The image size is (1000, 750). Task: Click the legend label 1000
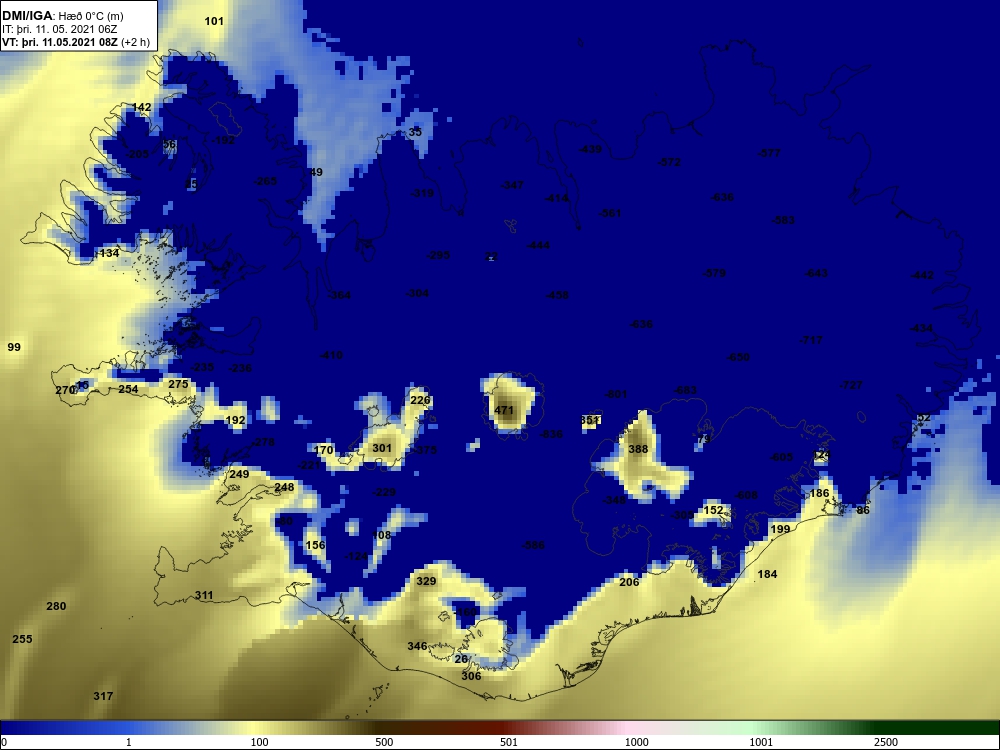pyautogui.click(x=636, y=742)
